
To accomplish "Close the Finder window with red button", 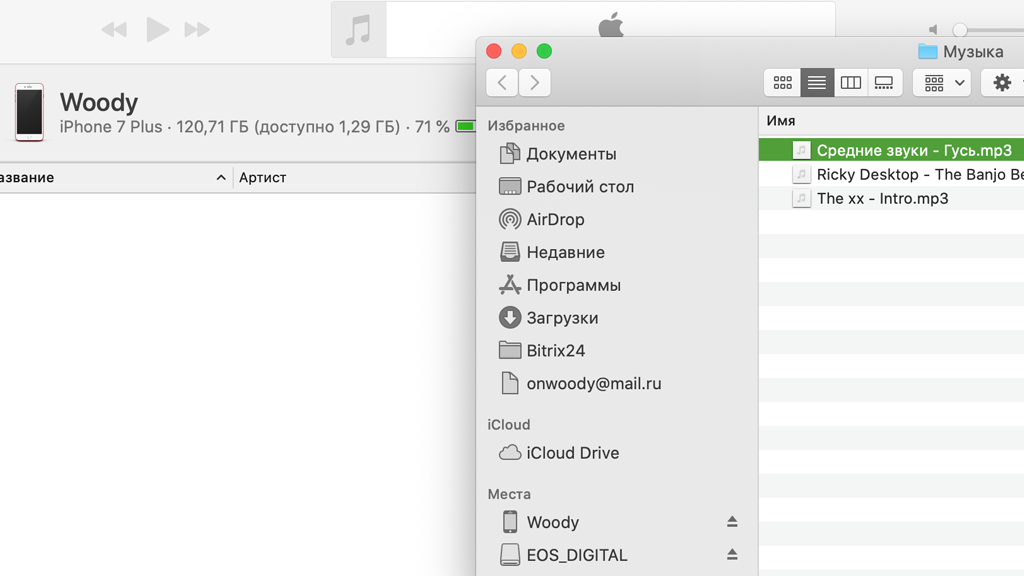I will tap(494, 51).
